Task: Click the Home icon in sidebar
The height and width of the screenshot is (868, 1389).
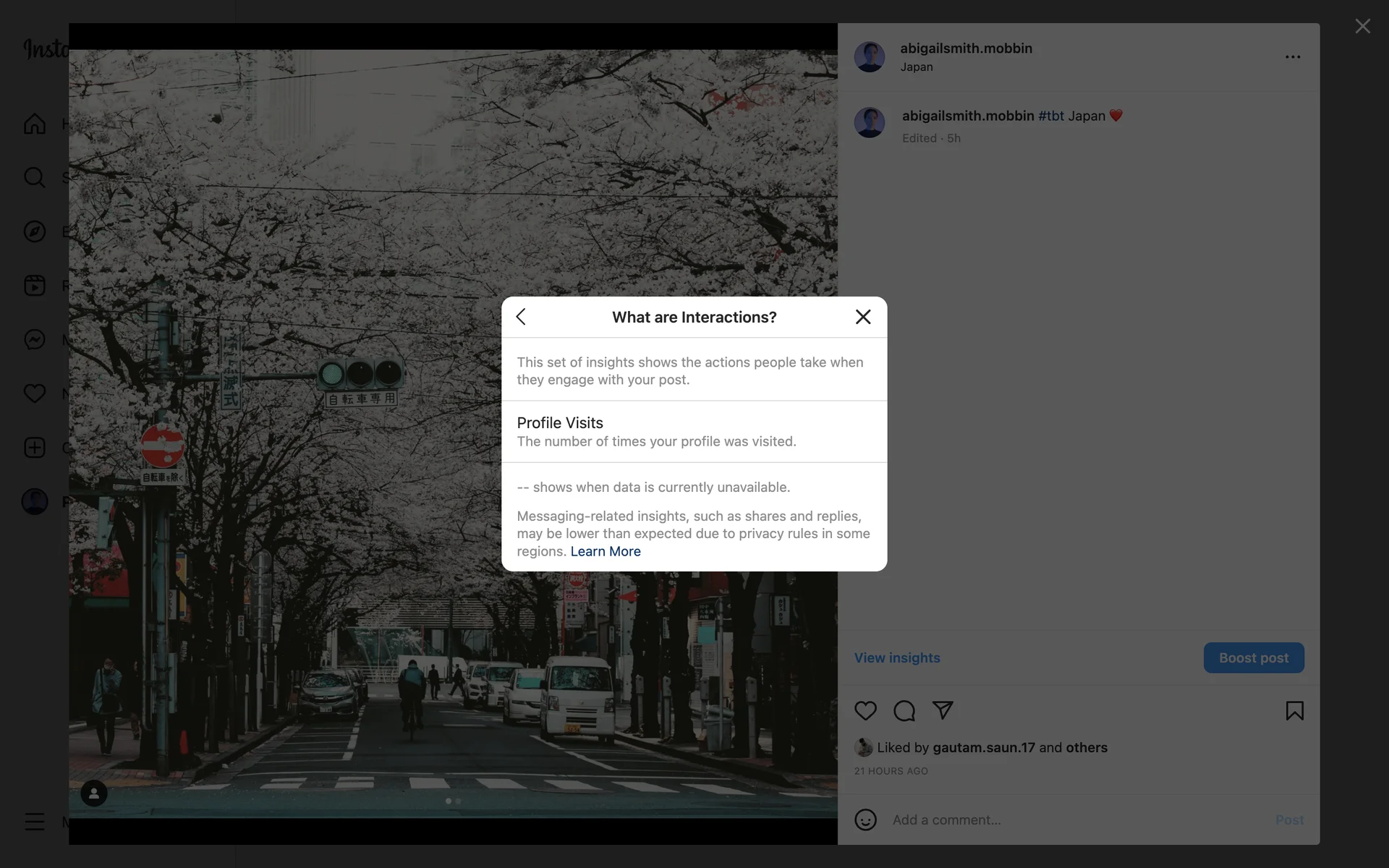Action: 35,124
